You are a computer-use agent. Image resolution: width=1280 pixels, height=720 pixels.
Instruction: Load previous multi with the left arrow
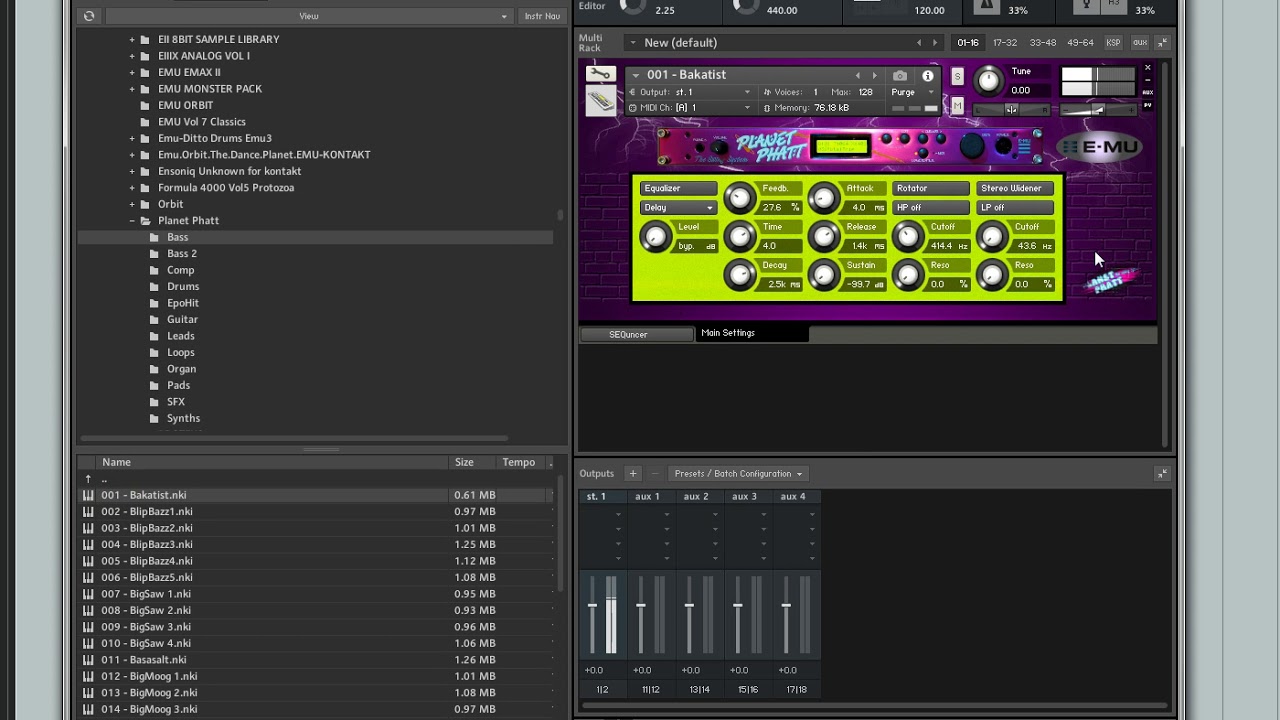click(919, 43)
